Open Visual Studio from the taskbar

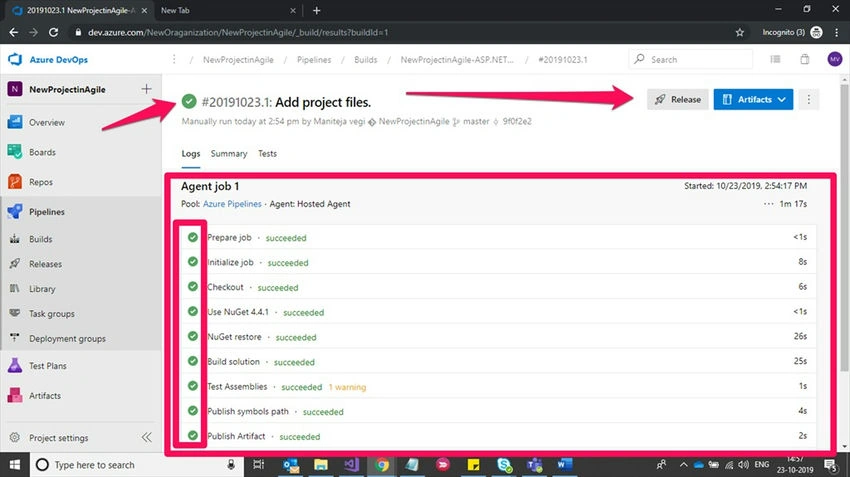click(x=351, y=465)
